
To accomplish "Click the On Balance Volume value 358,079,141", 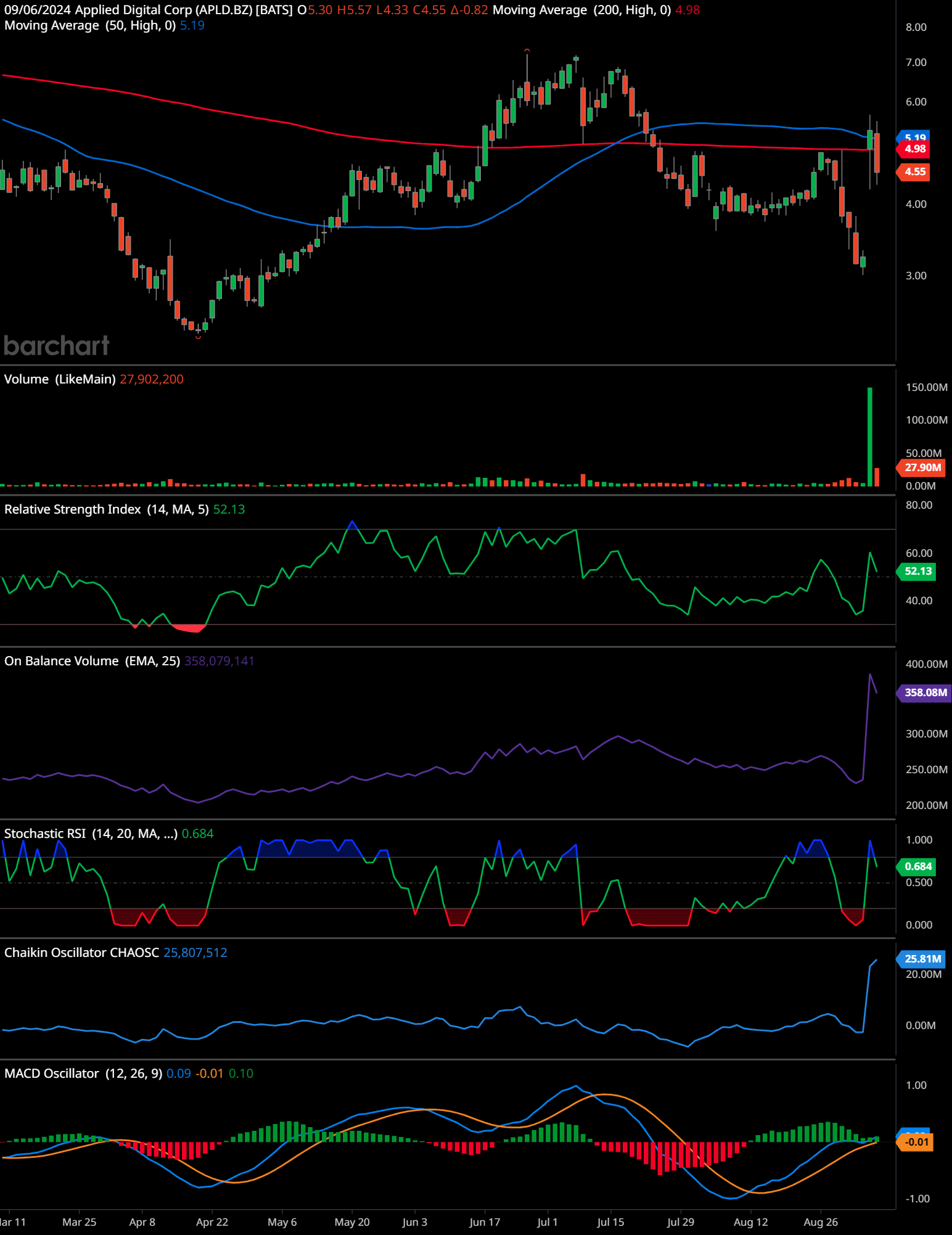I will pyautogui.click(x=220, y=661).
